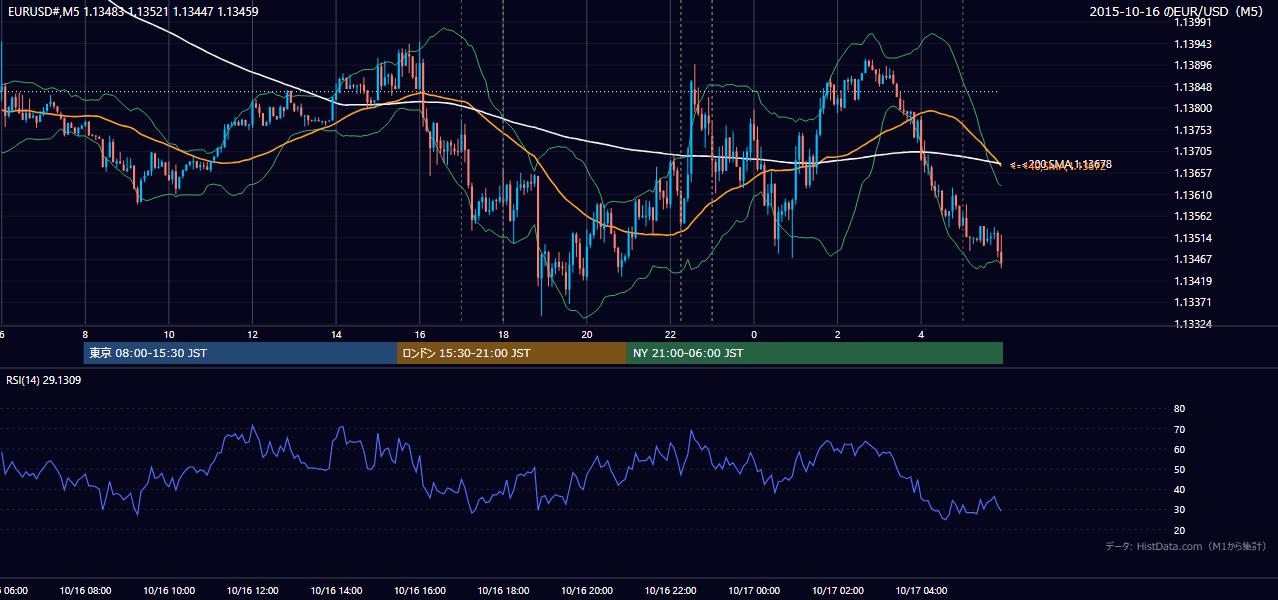Click the 10/17 04:00 time label
Screen dimensions: 1278x600
click(921, 591)
